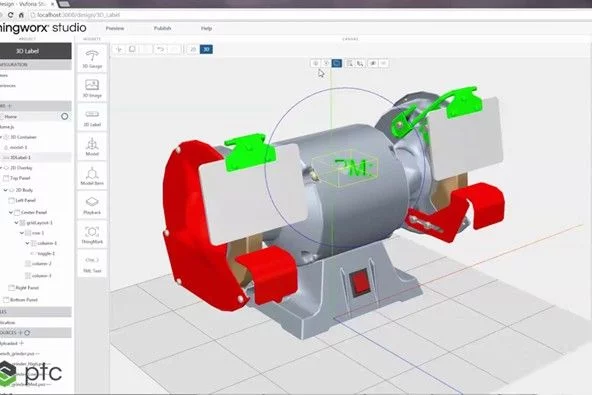The width and height of the screenshot is (592, 395).
Task: Click the browser reload button
Action: pyautogui.click(x=11, y=15)
